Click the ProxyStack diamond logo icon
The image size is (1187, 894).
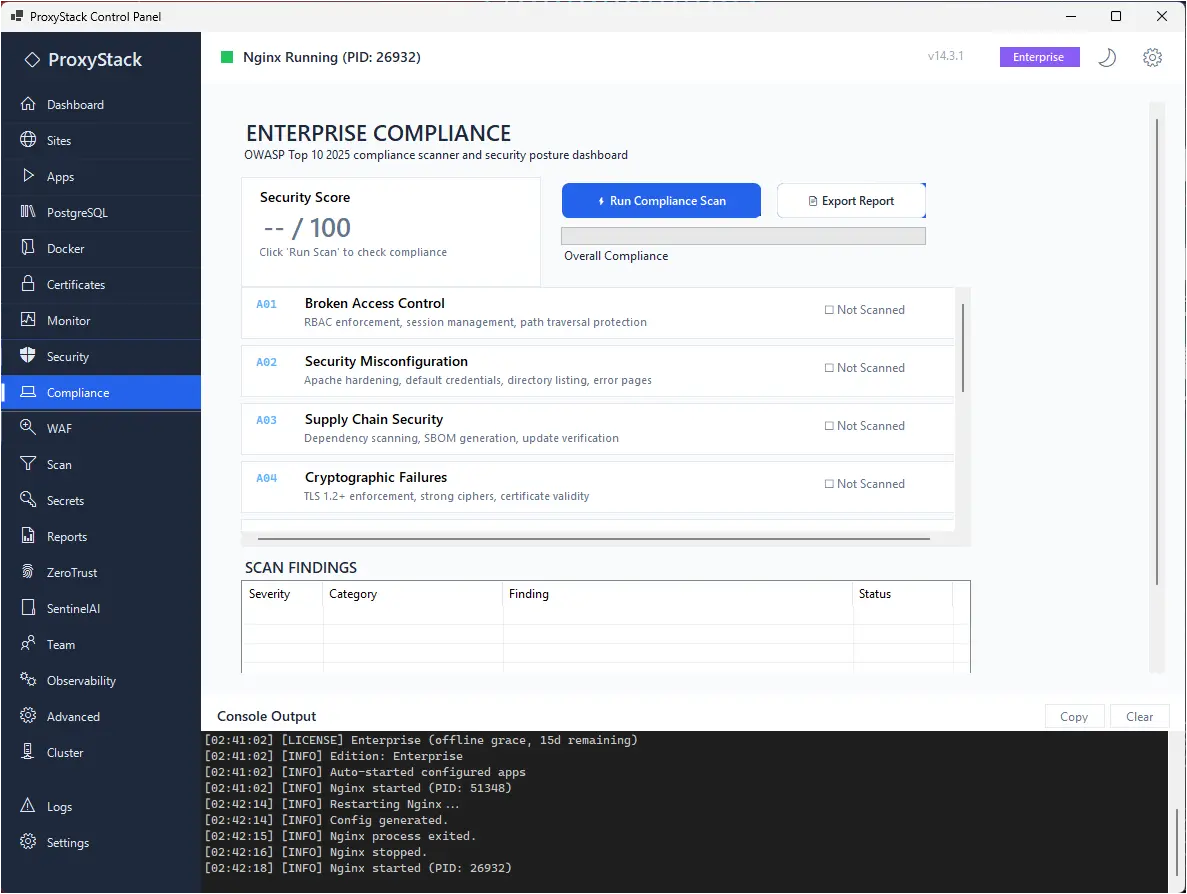[x=32, y=59]
